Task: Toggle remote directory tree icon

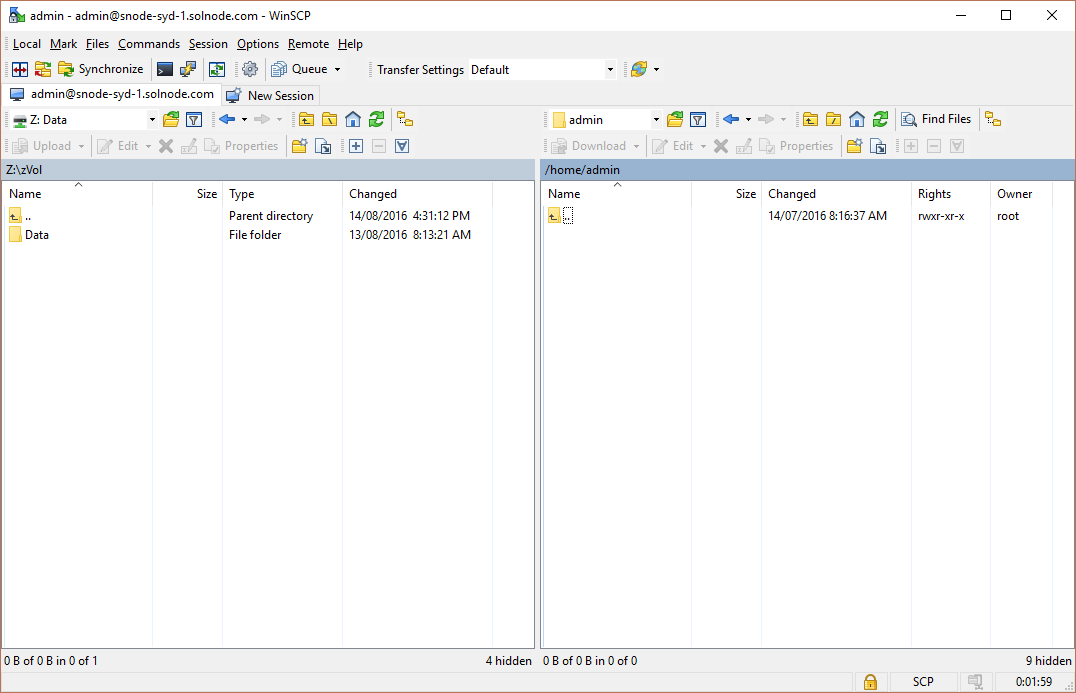Action: pos(993,119)
